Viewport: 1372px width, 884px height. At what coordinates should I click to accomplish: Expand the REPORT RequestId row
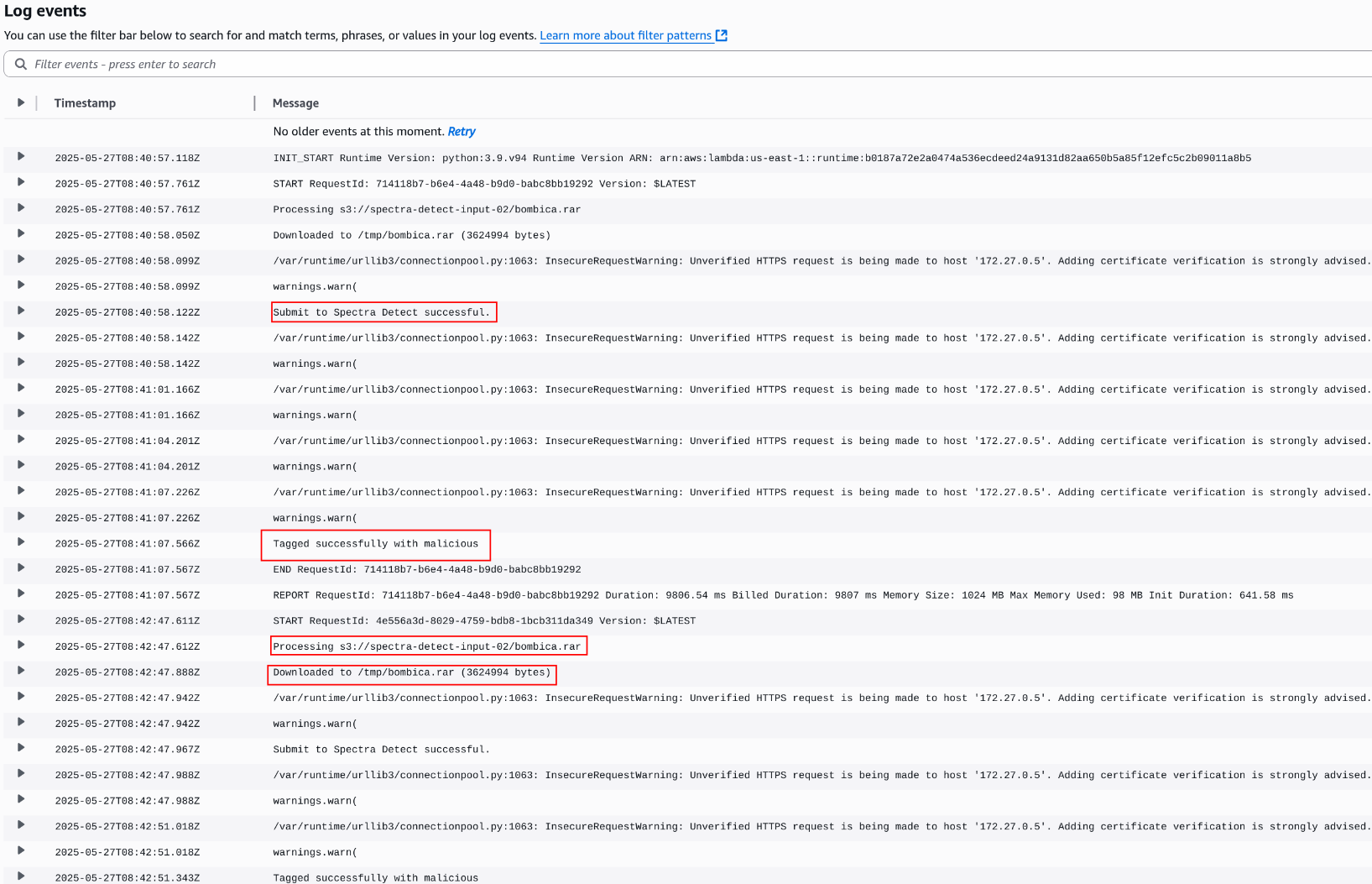21,594
